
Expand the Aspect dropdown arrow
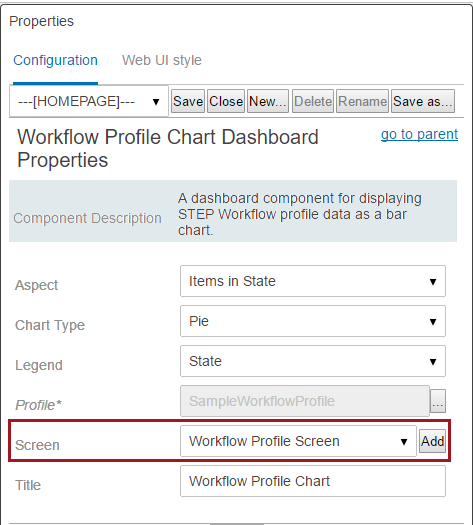(433, 282)
